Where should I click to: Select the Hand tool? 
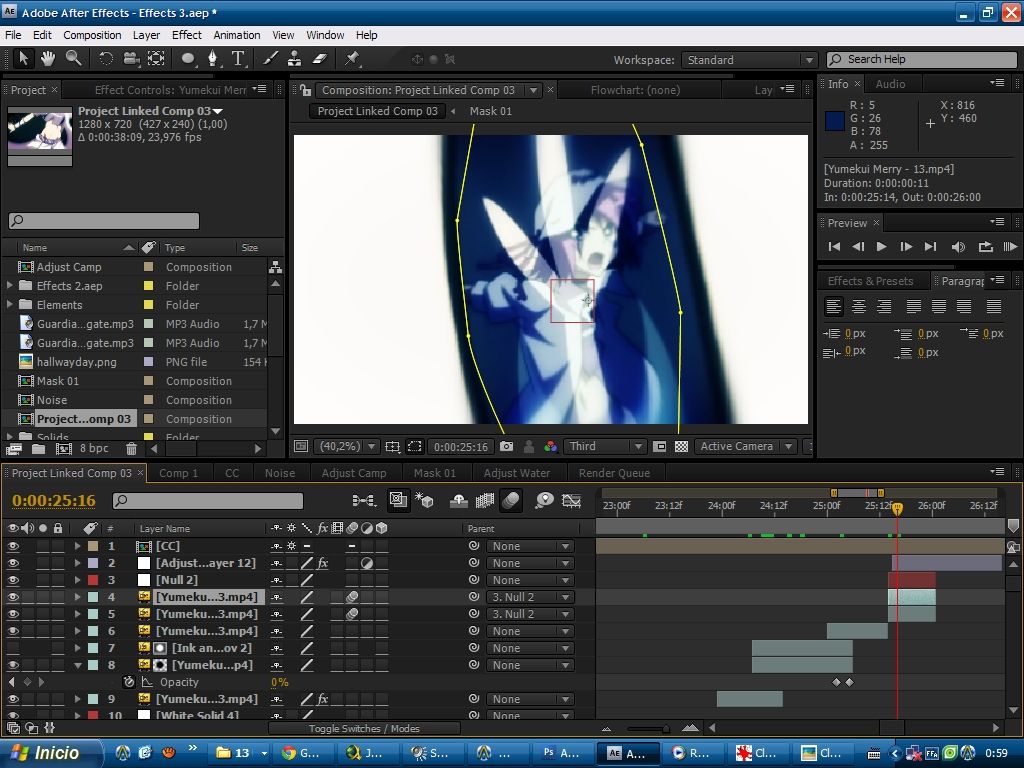click(x=48, y=59)
